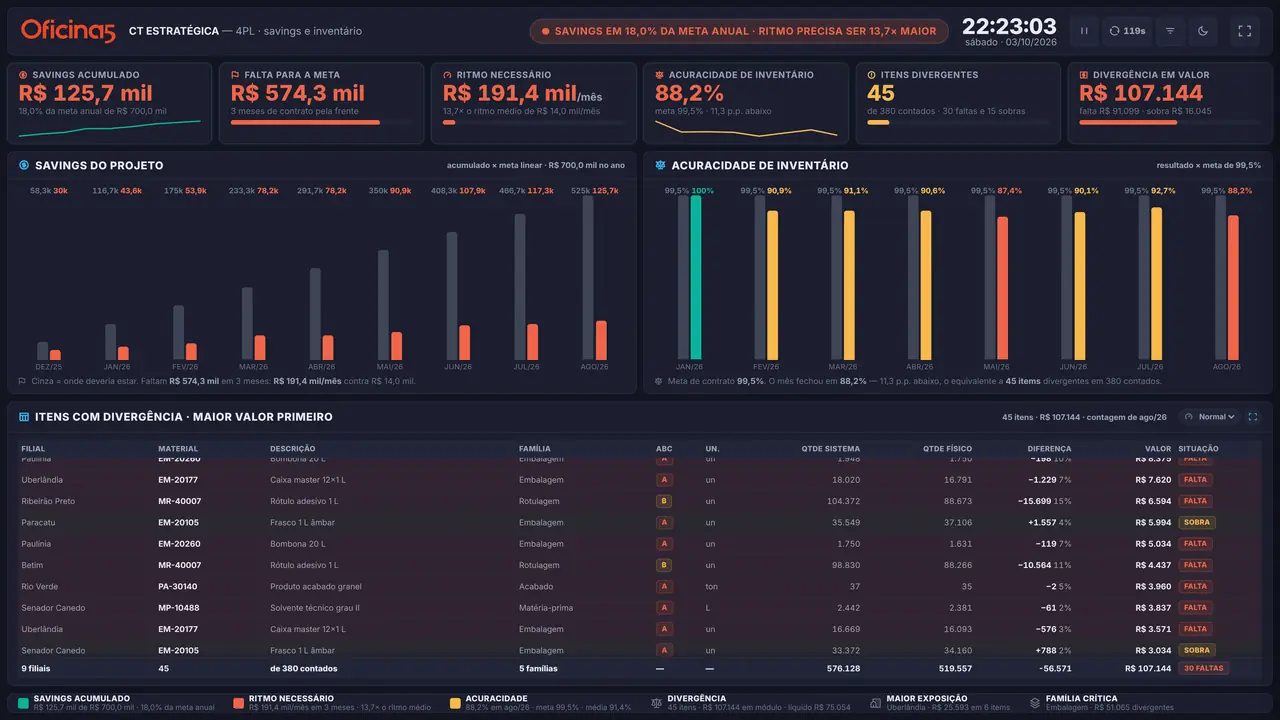Image resolution: width=1280 pixels, height=720 pixels.
Task: Click the Maior Exposição building icon
Action: 875,703
